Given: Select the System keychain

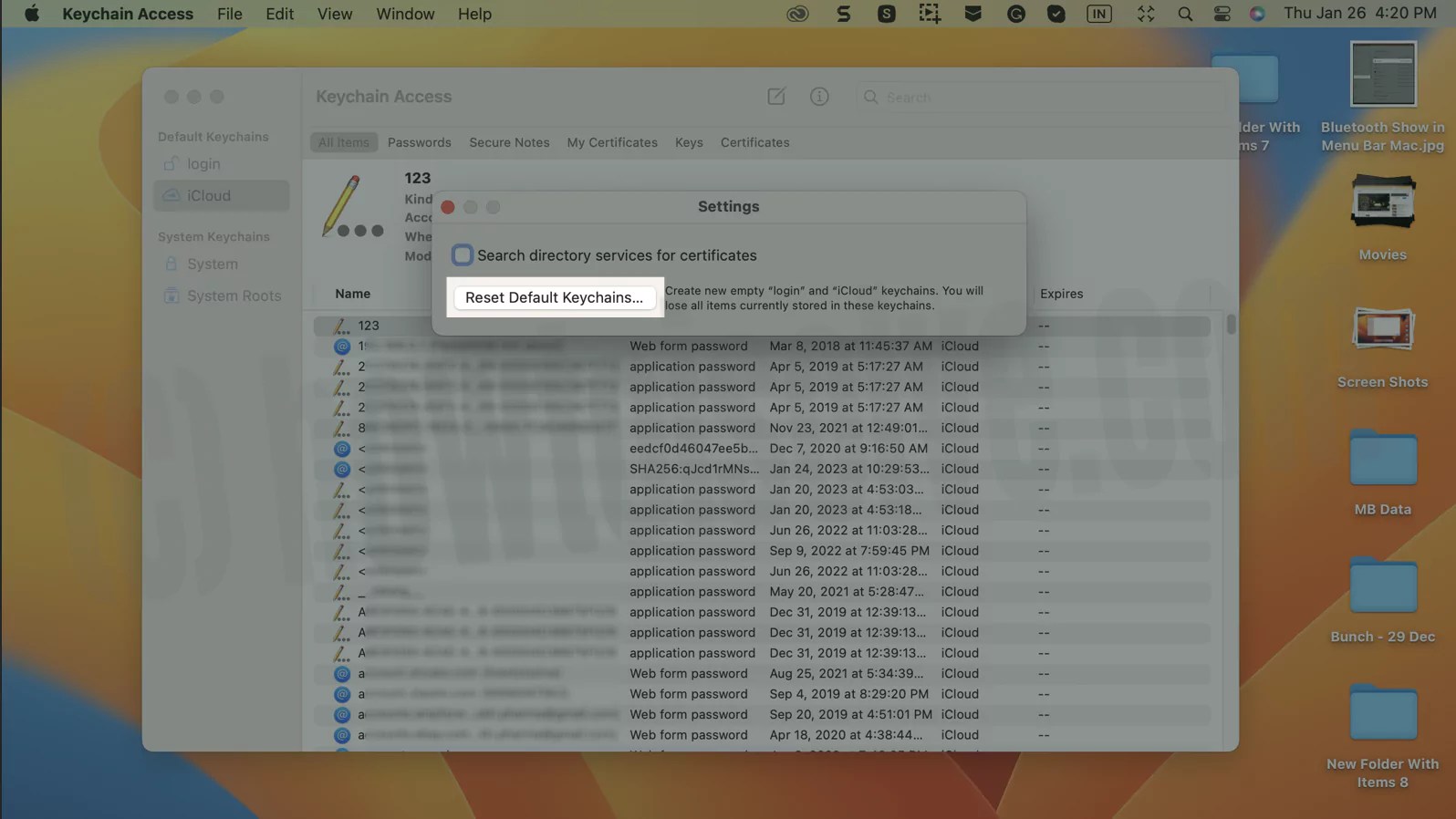Looking at the screenshot, I should (x=222, y=264).
